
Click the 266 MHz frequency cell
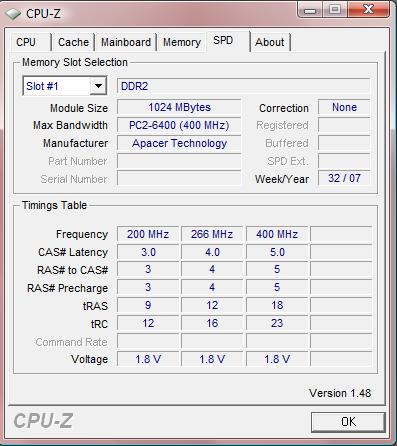pyautogui.click(x=212, y=234)
